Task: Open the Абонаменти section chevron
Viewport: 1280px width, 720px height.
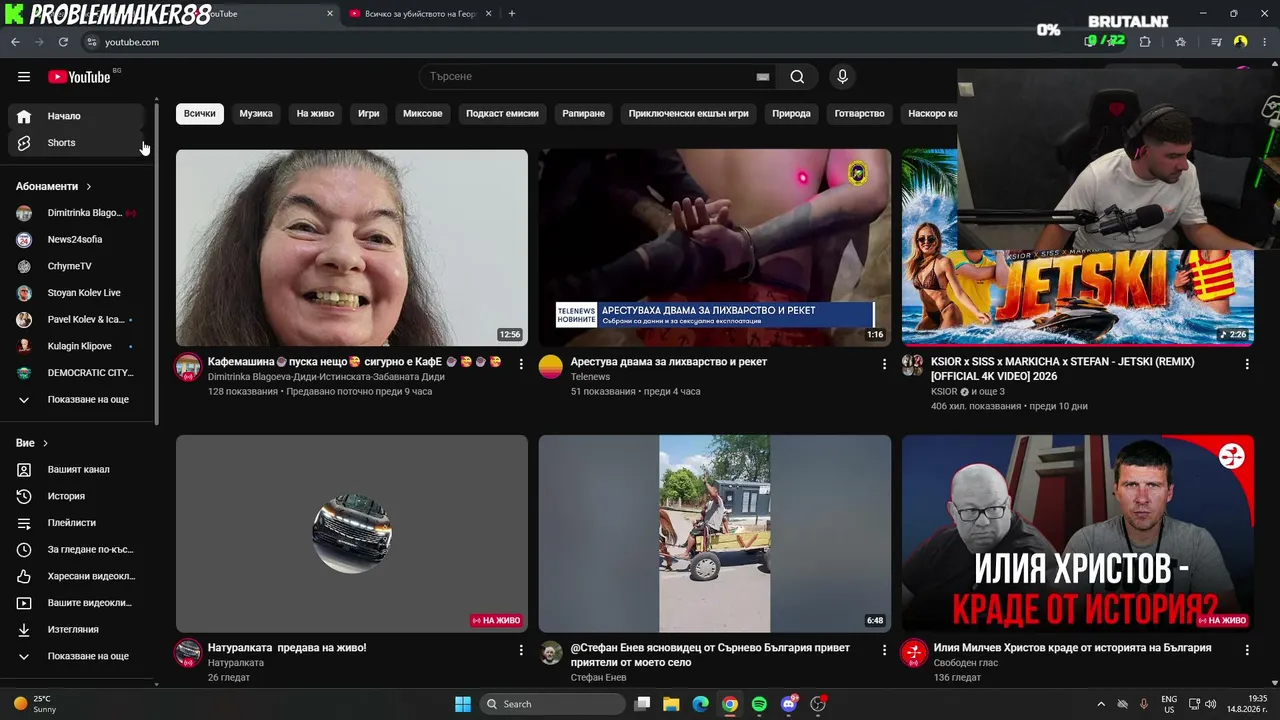Action: pyautogui.click(x=89, y=187)
